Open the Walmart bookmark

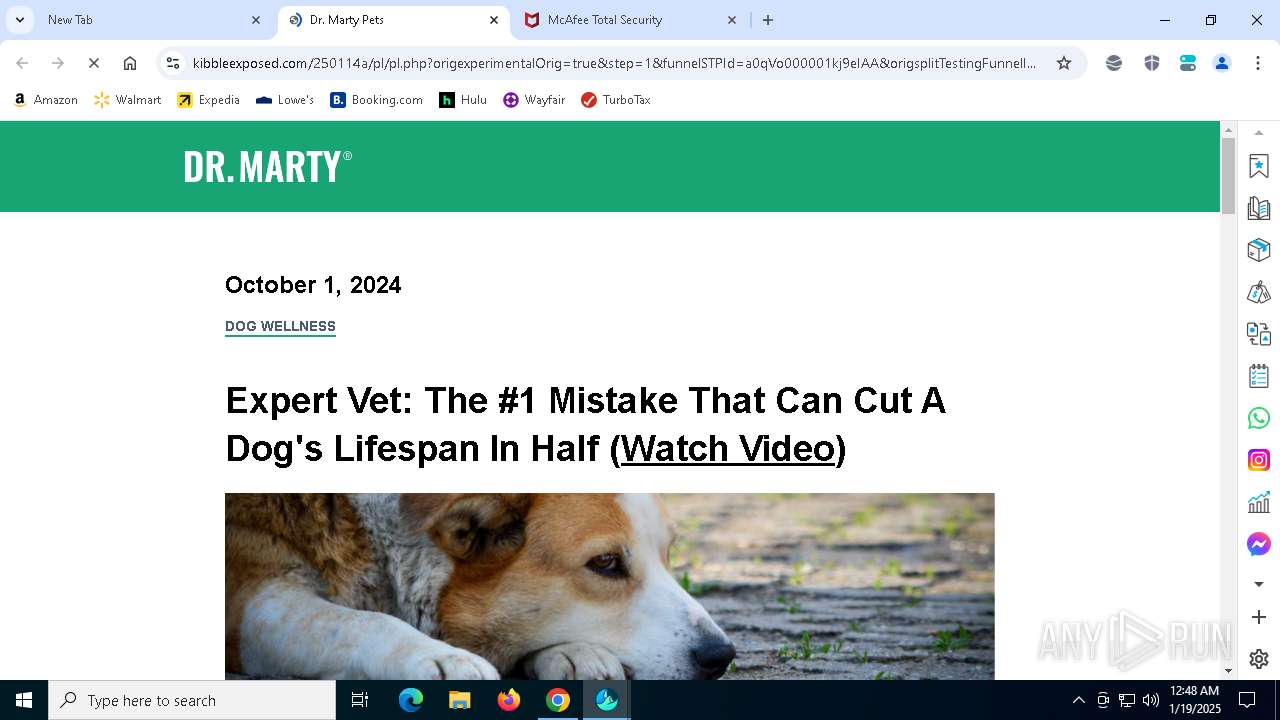pyautogui.click(x=128, y=100)
